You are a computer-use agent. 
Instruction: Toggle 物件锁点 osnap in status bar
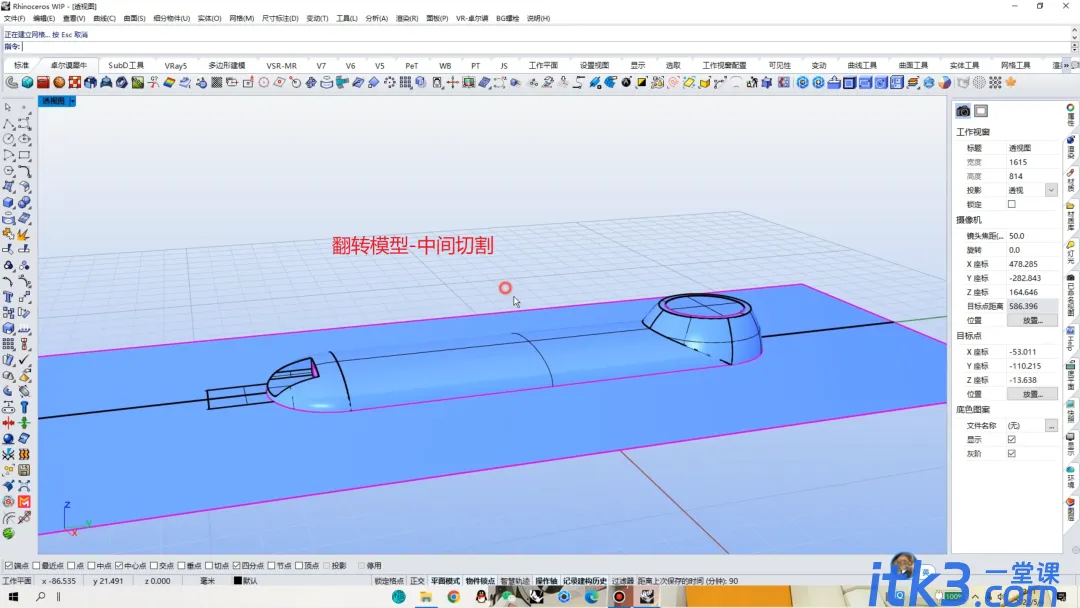click(480, 581)
